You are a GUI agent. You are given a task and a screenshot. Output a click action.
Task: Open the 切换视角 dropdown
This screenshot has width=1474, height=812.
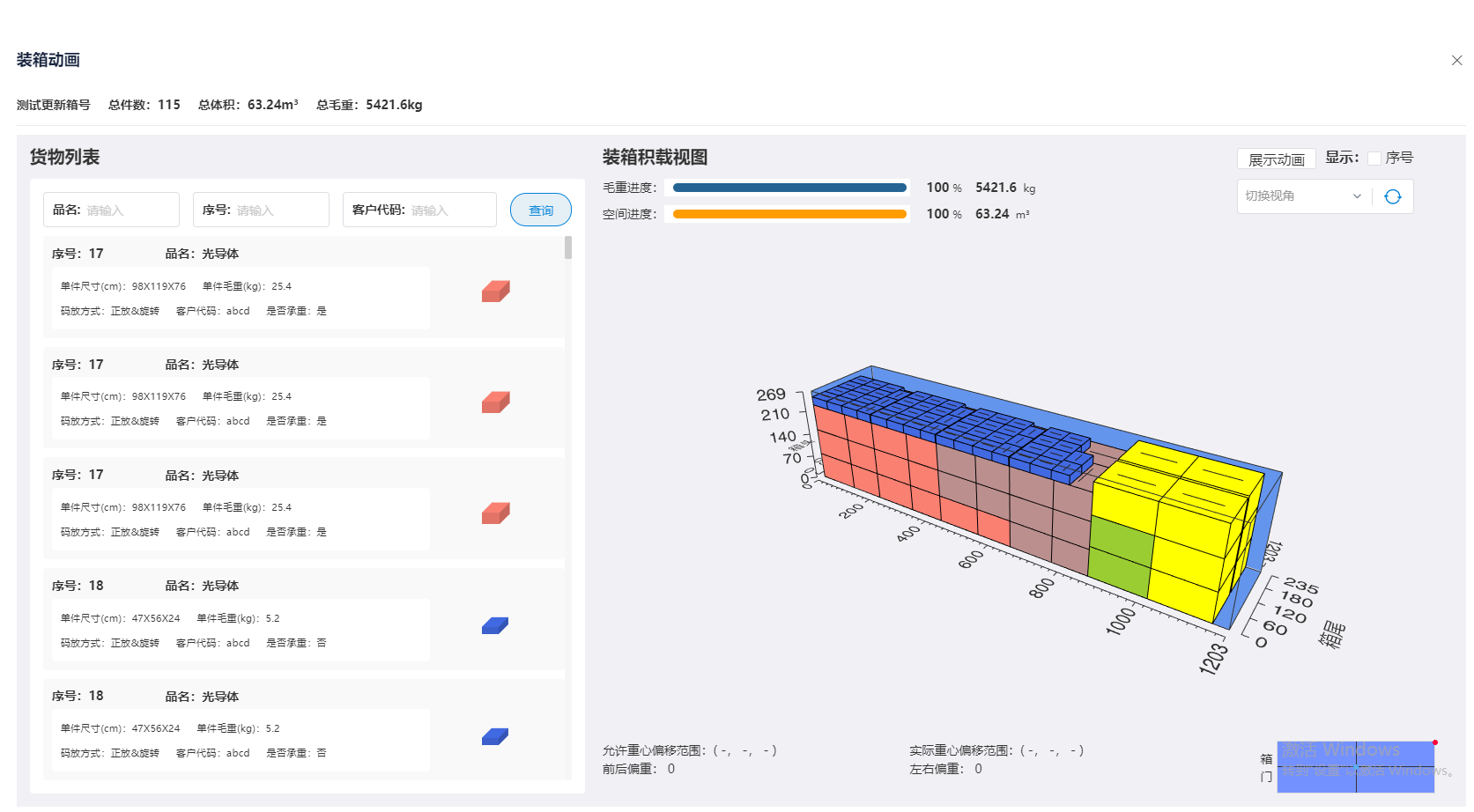(x=1304, y=196)
